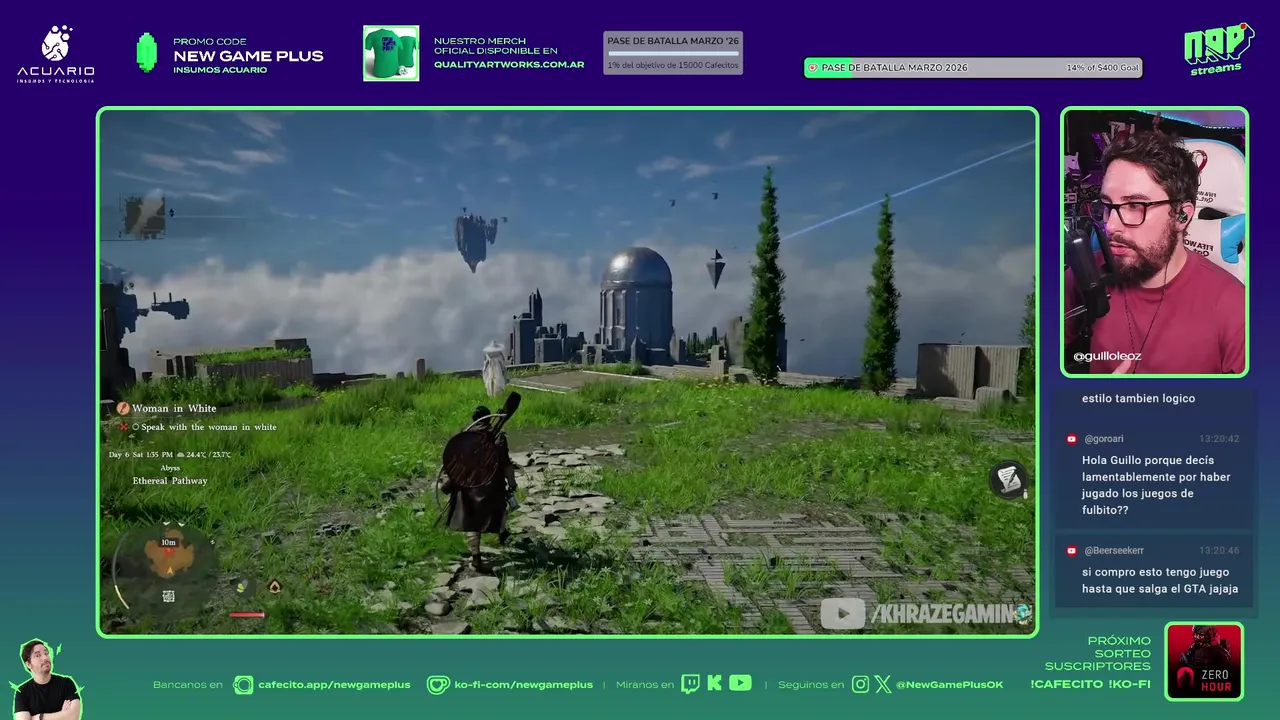Viewport: 1280px width, 720px height.
Task: Open the @NewGamePlusOK handle
Action: tap(949, 685)
